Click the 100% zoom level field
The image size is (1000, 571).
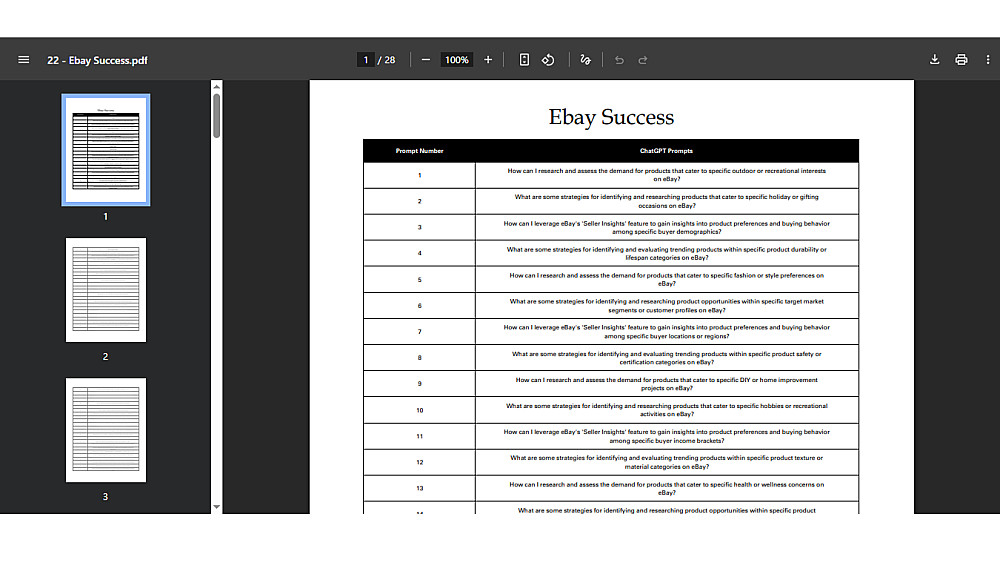pos(457,60)
